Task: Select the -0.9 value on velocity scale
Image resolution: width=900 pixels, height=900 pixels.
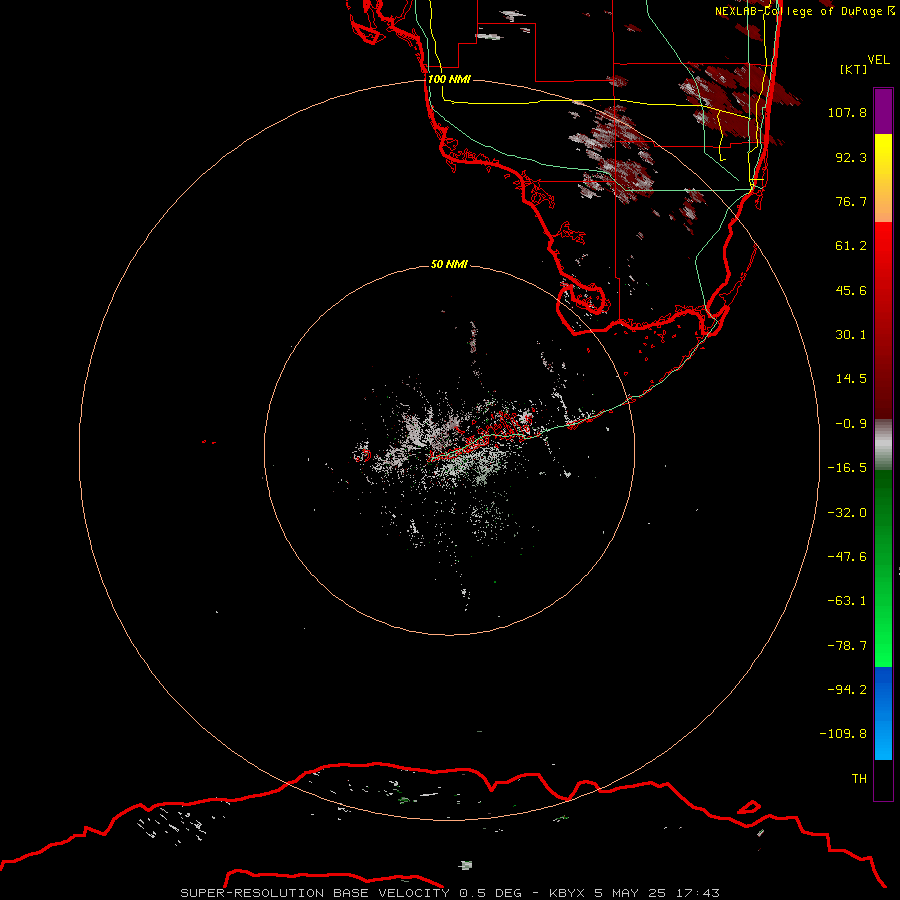Action: pyautogui.click(x=851, y=424)
